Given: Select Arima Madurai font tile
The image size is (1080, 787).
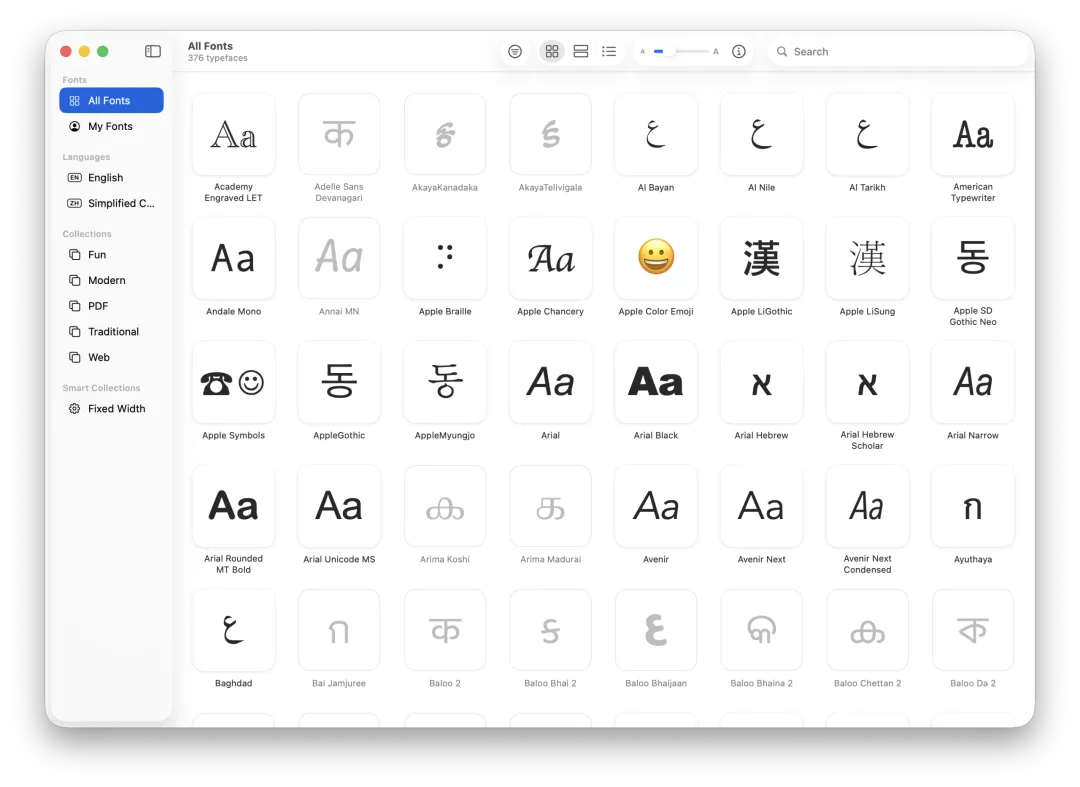Looking at the screenshot, I should click(x=550, y=507).
